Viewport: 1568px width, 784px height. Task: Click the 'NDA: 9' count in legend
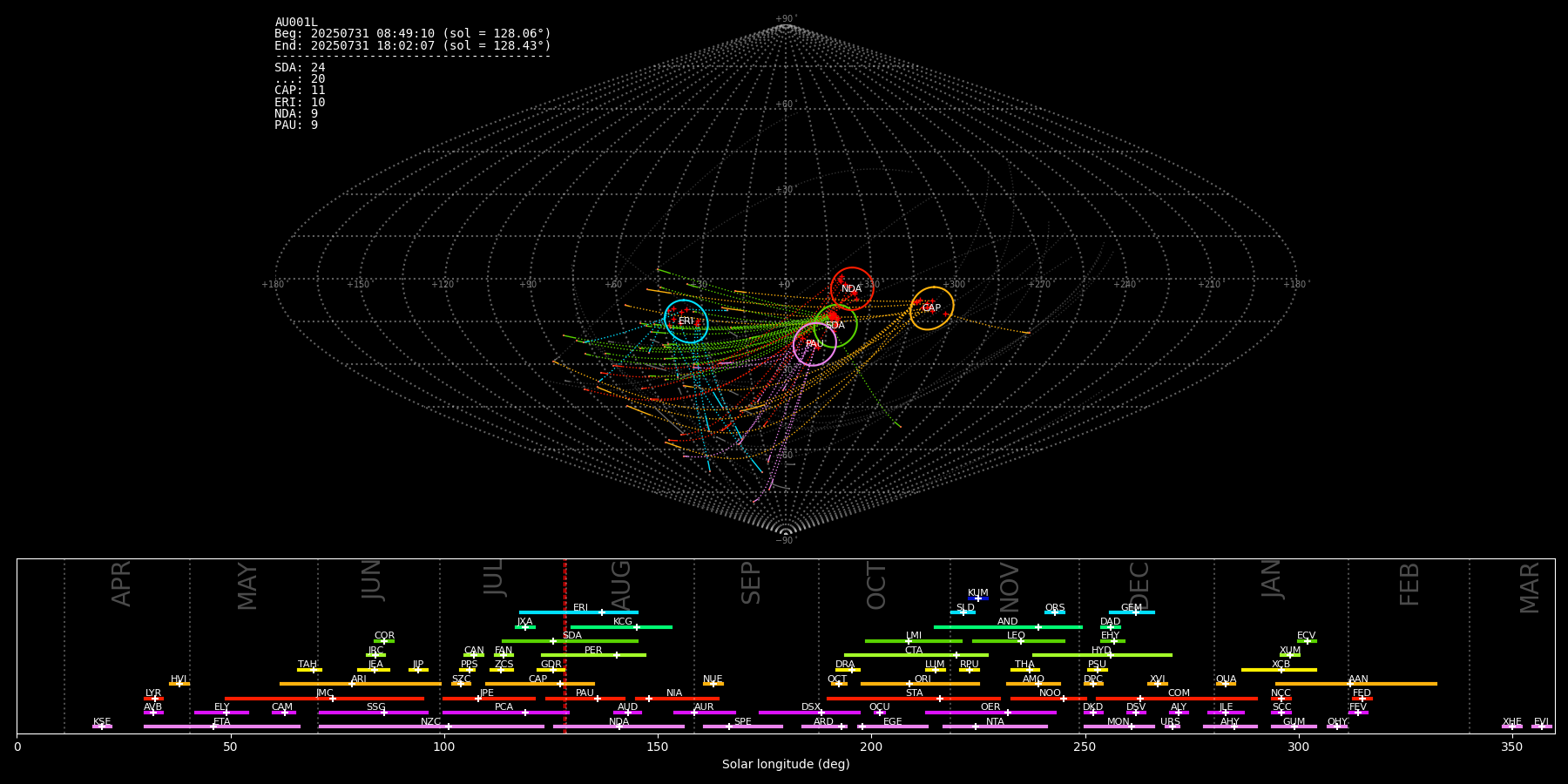point(296,113)
